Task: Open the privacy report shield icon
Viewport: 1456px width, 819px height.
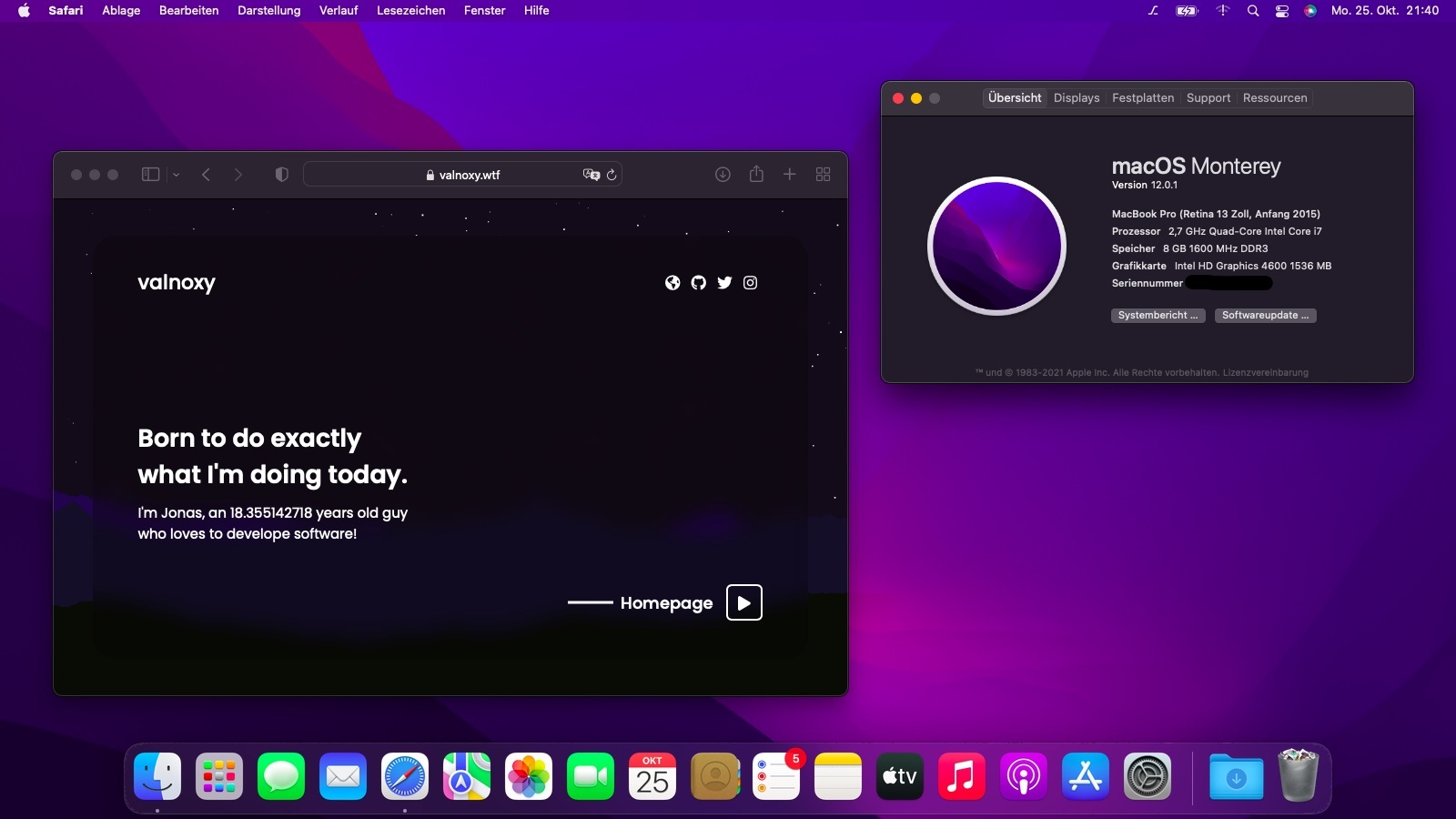Action: pyautogui.click(x=282, y=175)
